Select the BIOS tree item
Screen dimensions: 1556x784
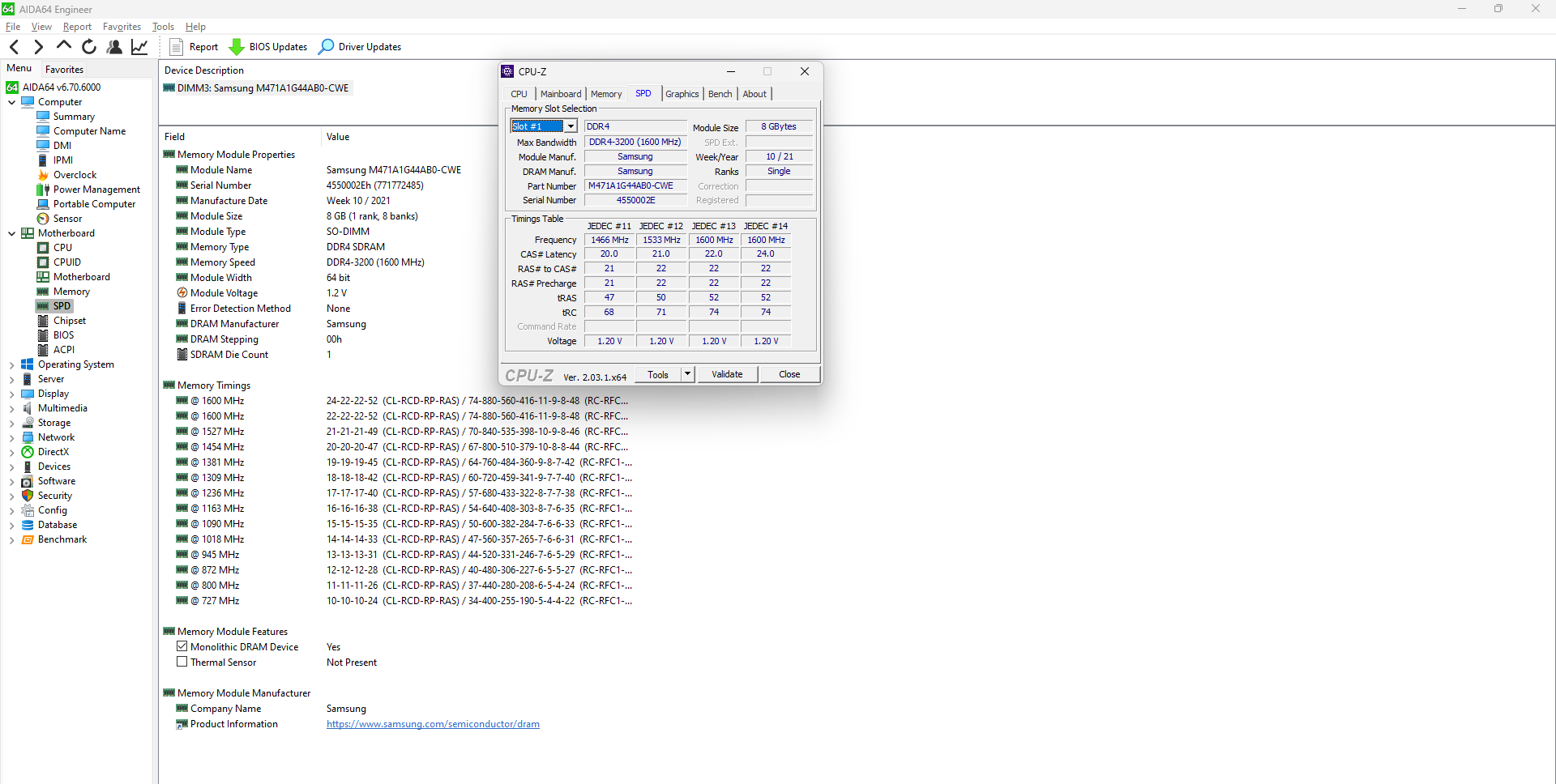[x=55, y=335]
